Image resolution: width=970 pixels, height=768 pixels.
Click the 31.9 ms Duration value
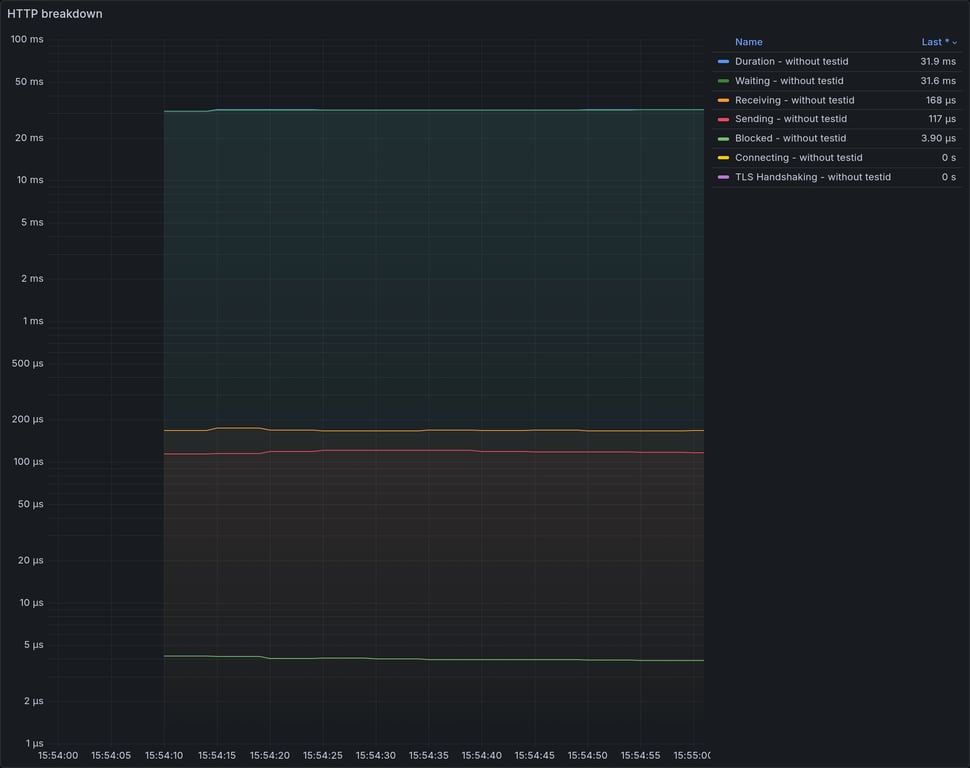[x=939, y=61]
